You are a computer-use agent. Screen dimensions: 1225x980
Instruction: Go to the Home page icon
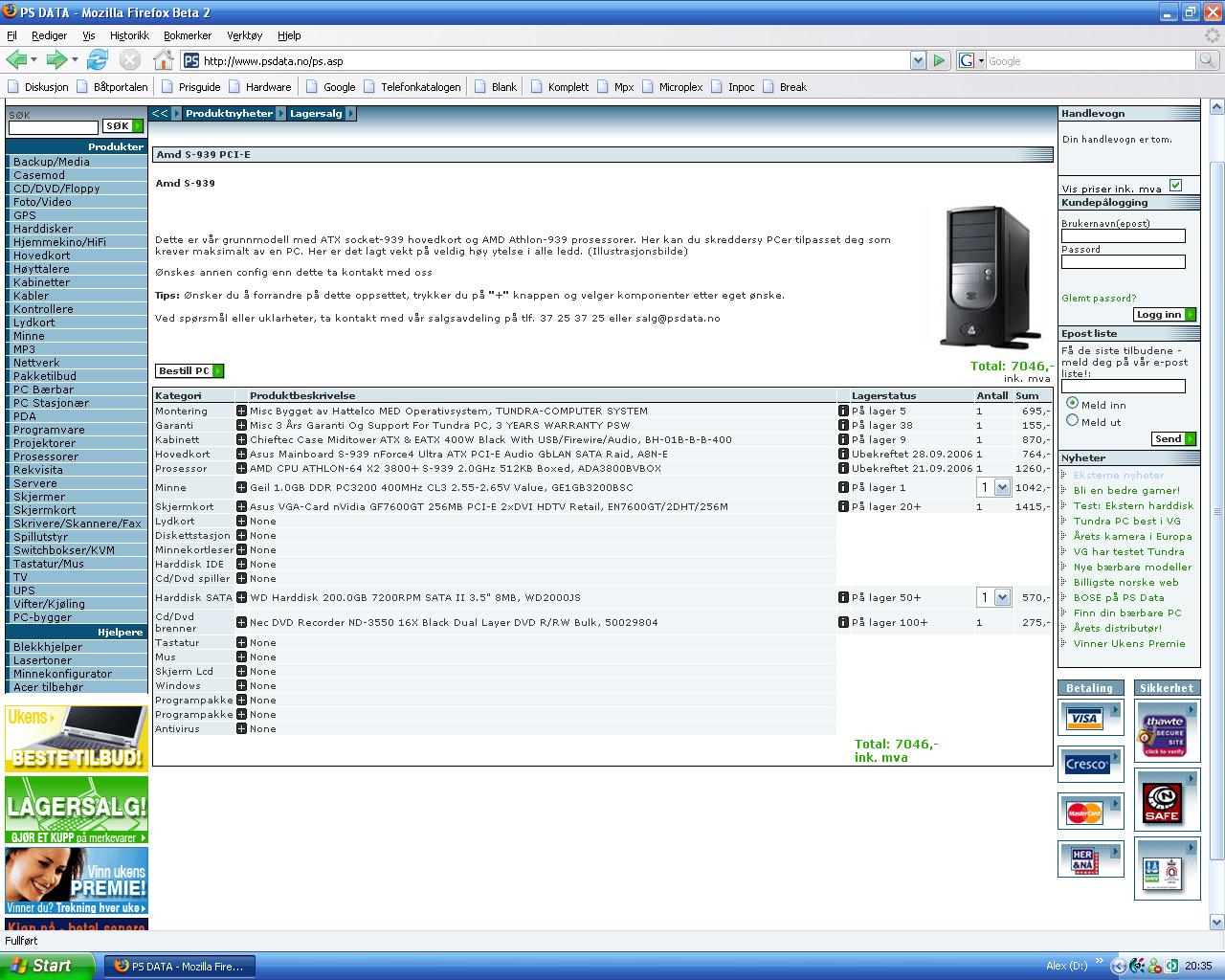click(163, 60)
